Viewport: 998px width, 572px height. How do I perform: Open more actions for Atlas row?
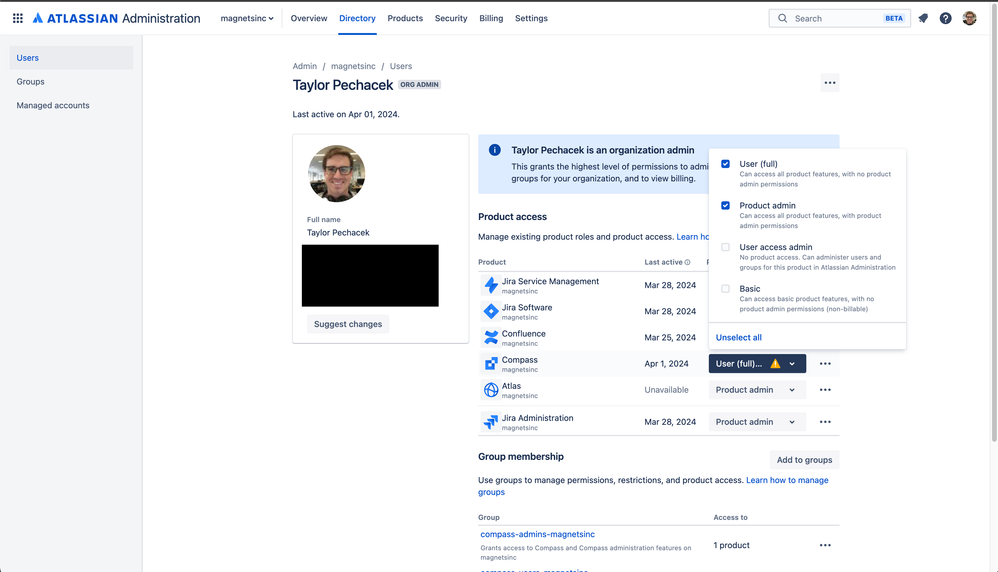coord(825,389)
